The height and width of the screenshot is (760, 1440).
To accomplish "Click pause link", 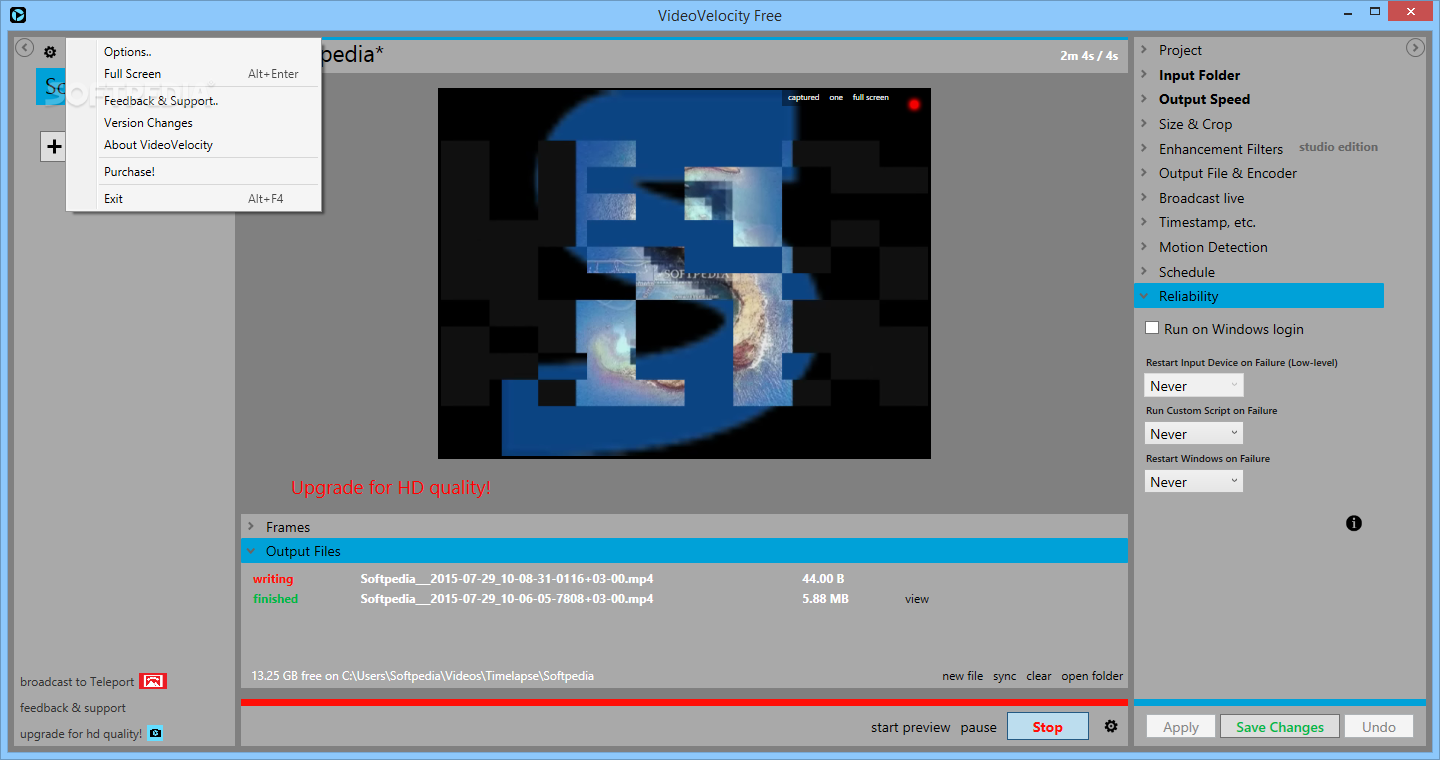I will 978,727.
